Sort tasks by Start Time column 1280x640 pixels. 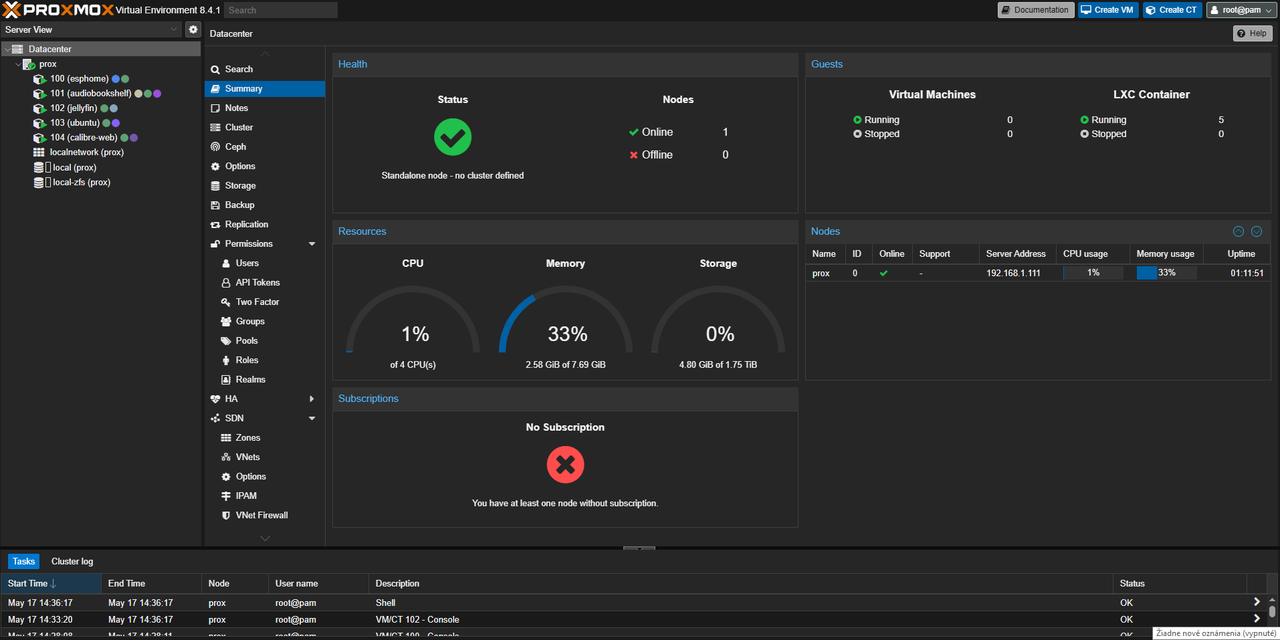pos(51,584)
